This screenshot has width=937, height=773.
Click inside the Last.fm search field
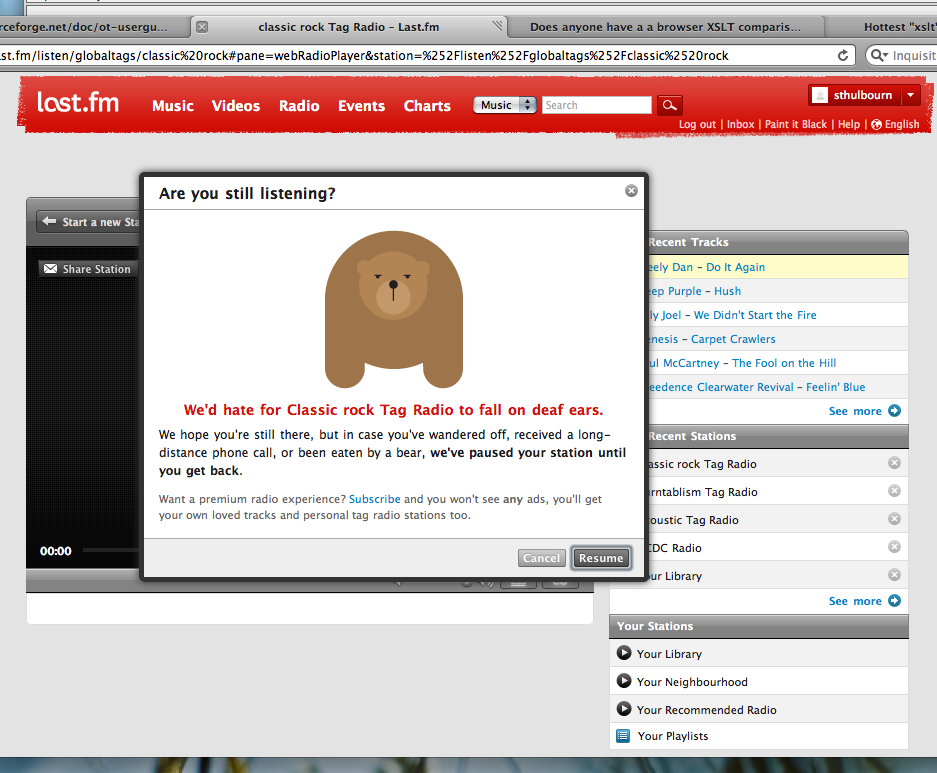coord(596,105)
